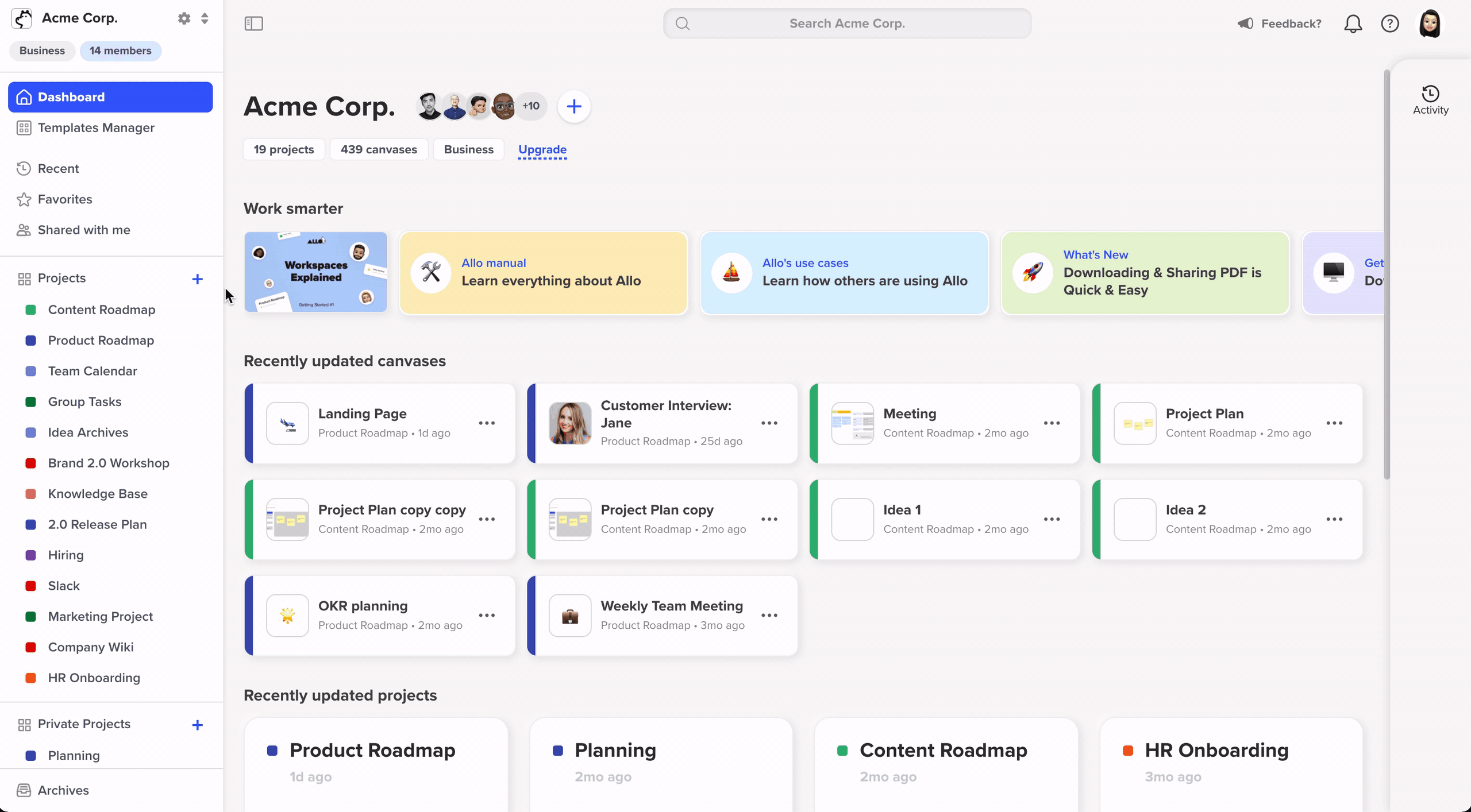Open Product Roadmap recently updated project card
1471x812 pixels.
coord(376,765)
